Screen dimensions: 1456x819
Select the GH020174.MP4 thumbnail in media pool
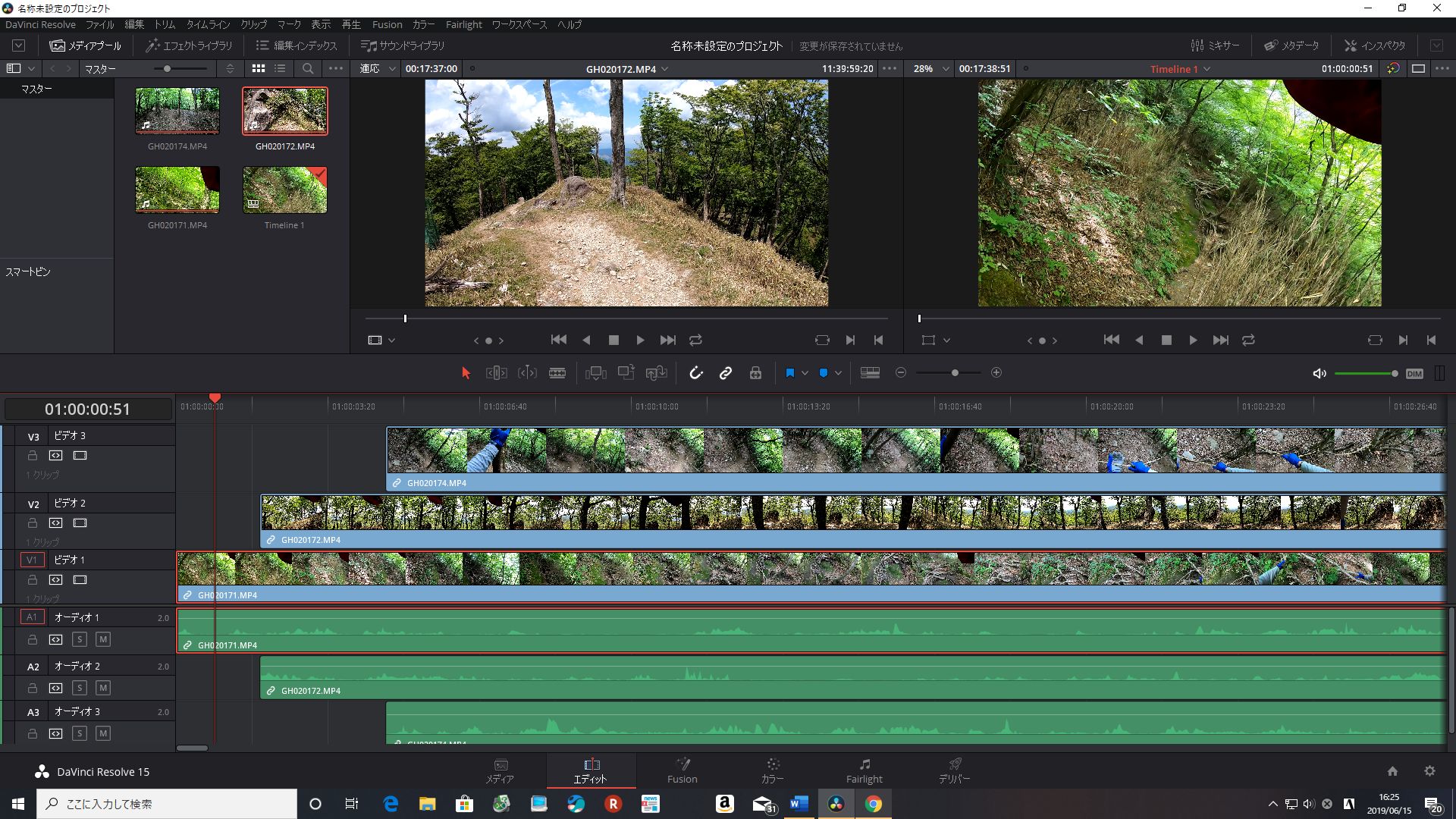pyautogui.click(x=177, y=111)
